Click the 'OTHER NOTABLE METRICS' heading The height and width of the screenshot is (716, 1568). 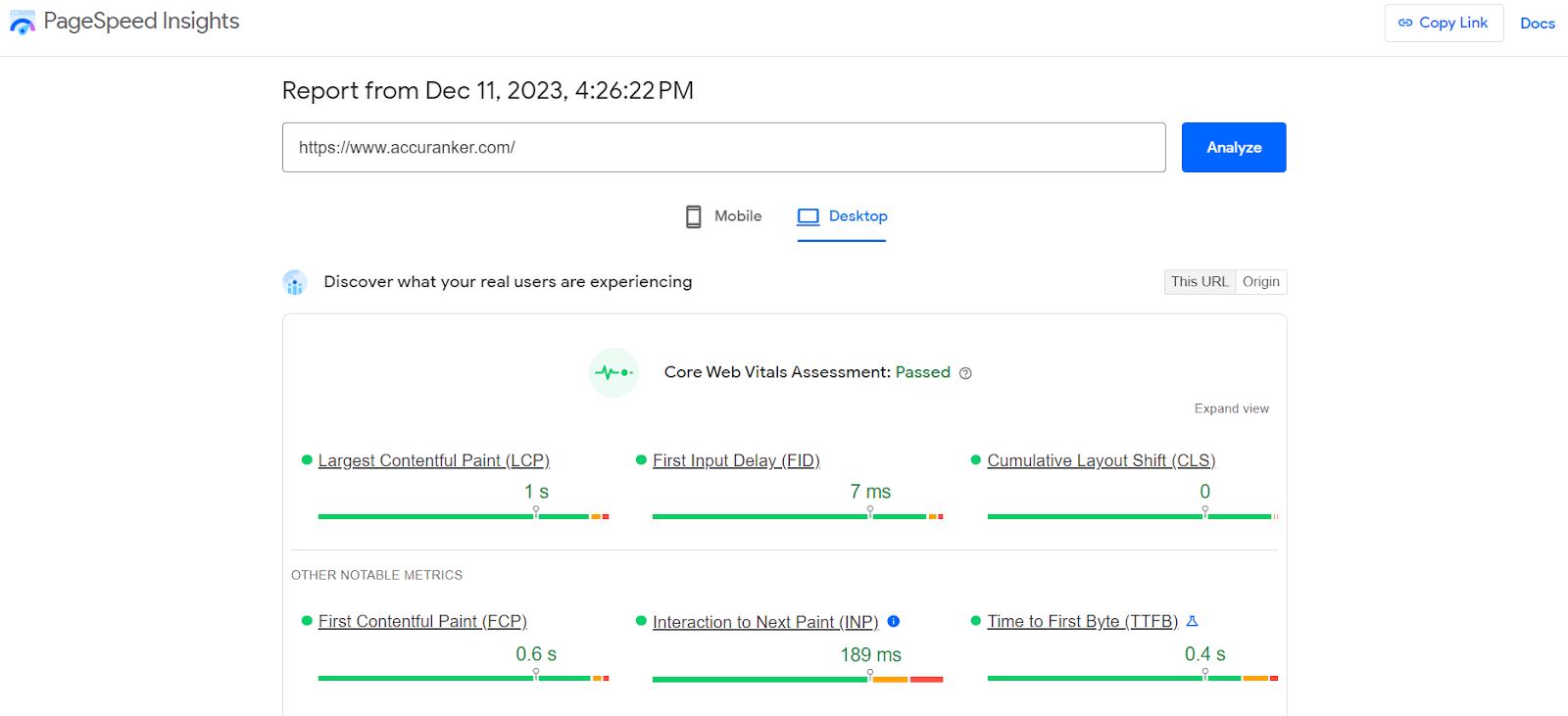[376, 575]
